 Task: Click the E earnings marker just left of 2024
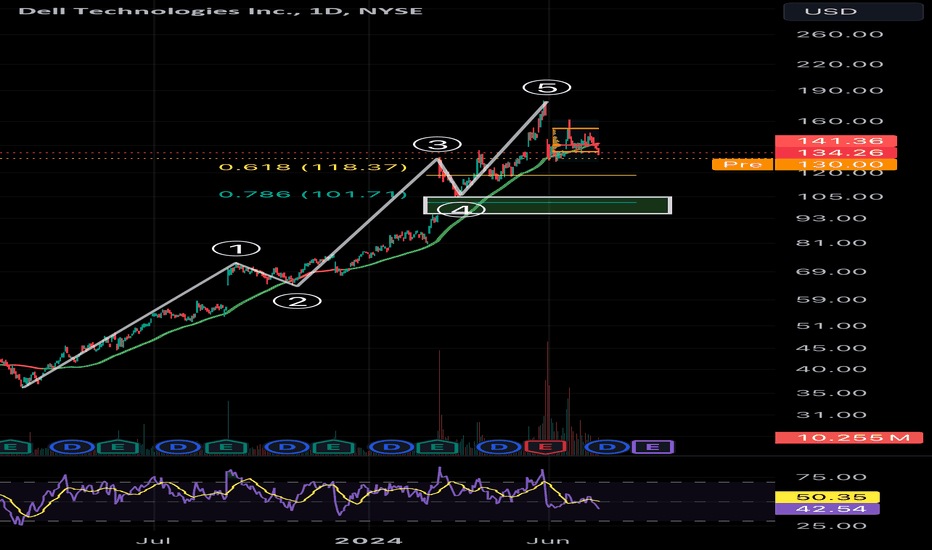(x=334, y=447)
